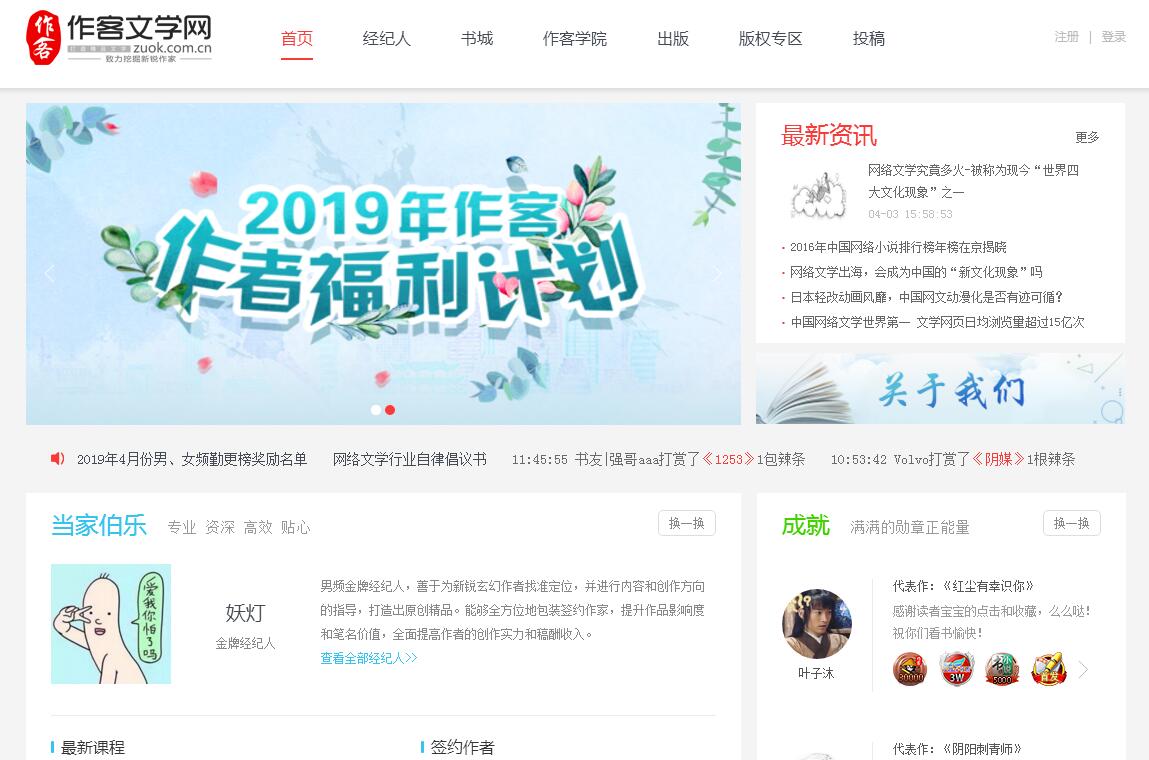The image size is (1149, 760).
Task: Open the 3W achievement badge
Action: 956,668
